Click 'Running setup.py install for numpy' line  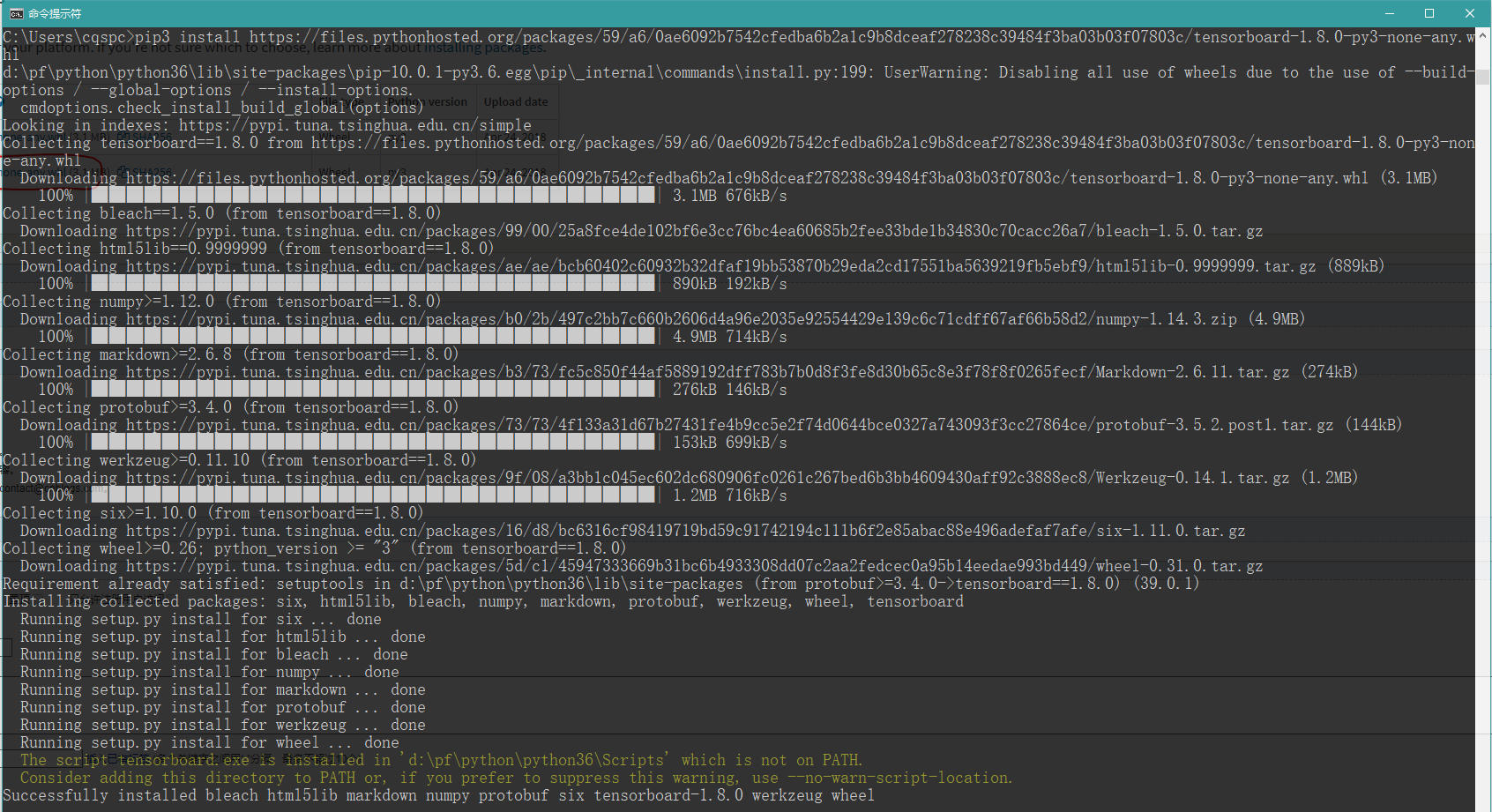[x=210, y=672]
